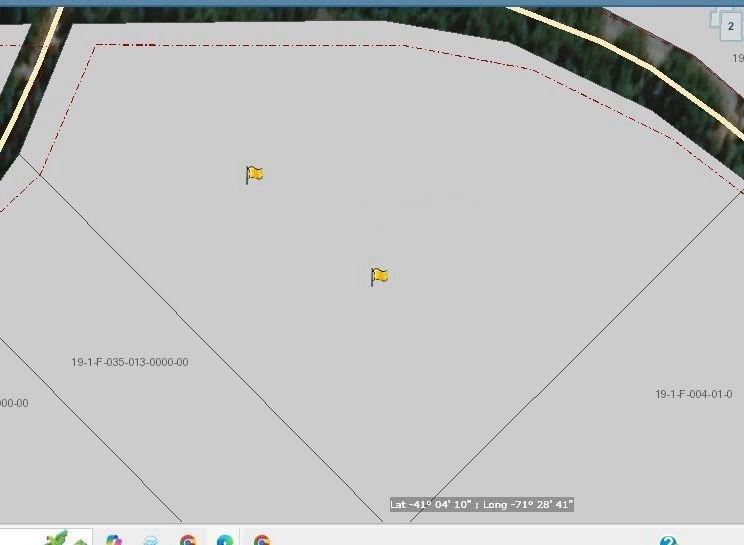Click the Lat/Long coordinate readout
This screenshot has height=545, width=744.
coord(481,505)
